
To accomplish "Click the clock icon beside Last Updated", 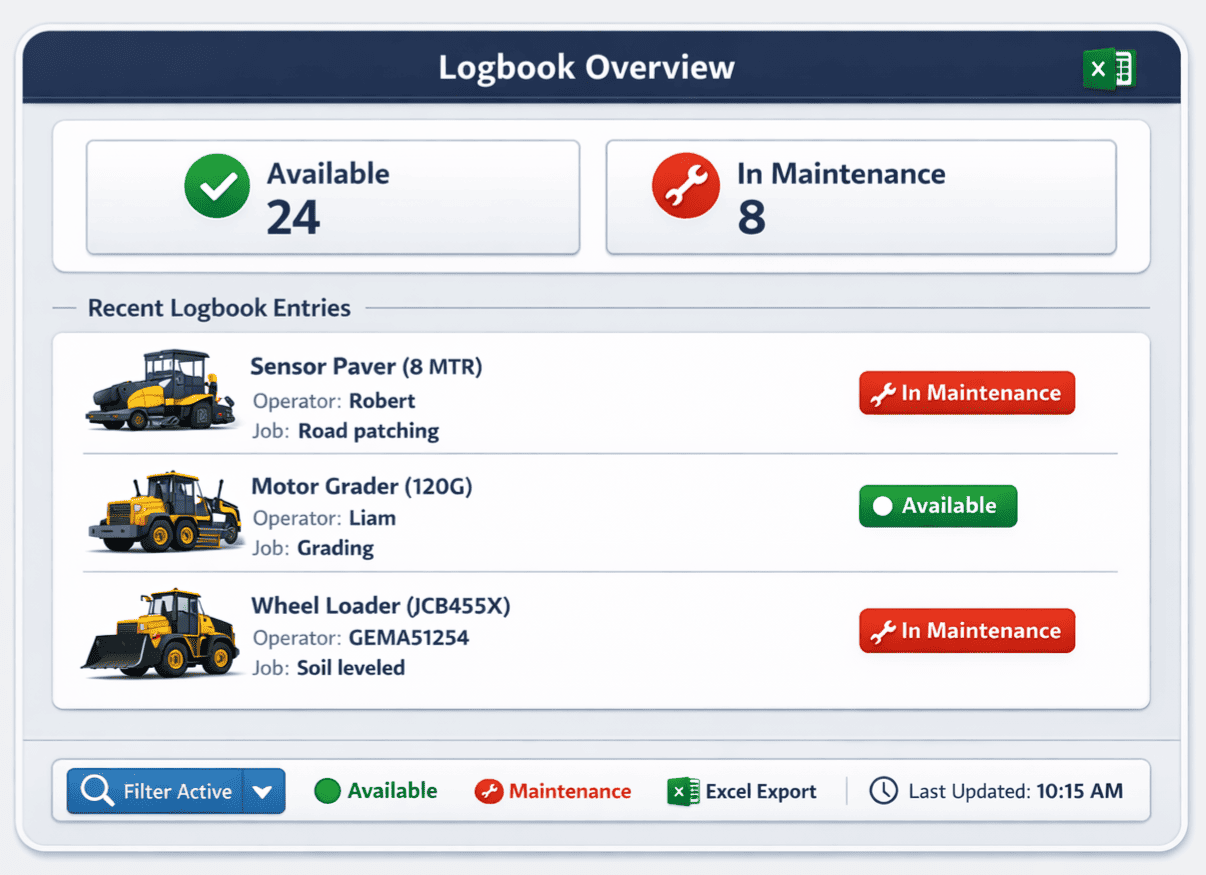I will coord(883,791).
